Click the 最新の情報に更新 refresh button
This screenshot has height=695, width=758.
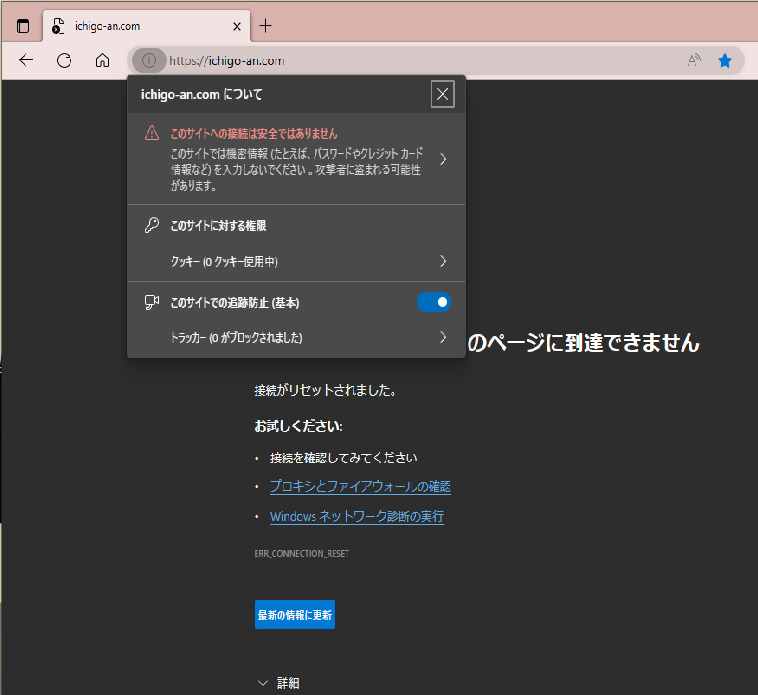coord(295,614)
